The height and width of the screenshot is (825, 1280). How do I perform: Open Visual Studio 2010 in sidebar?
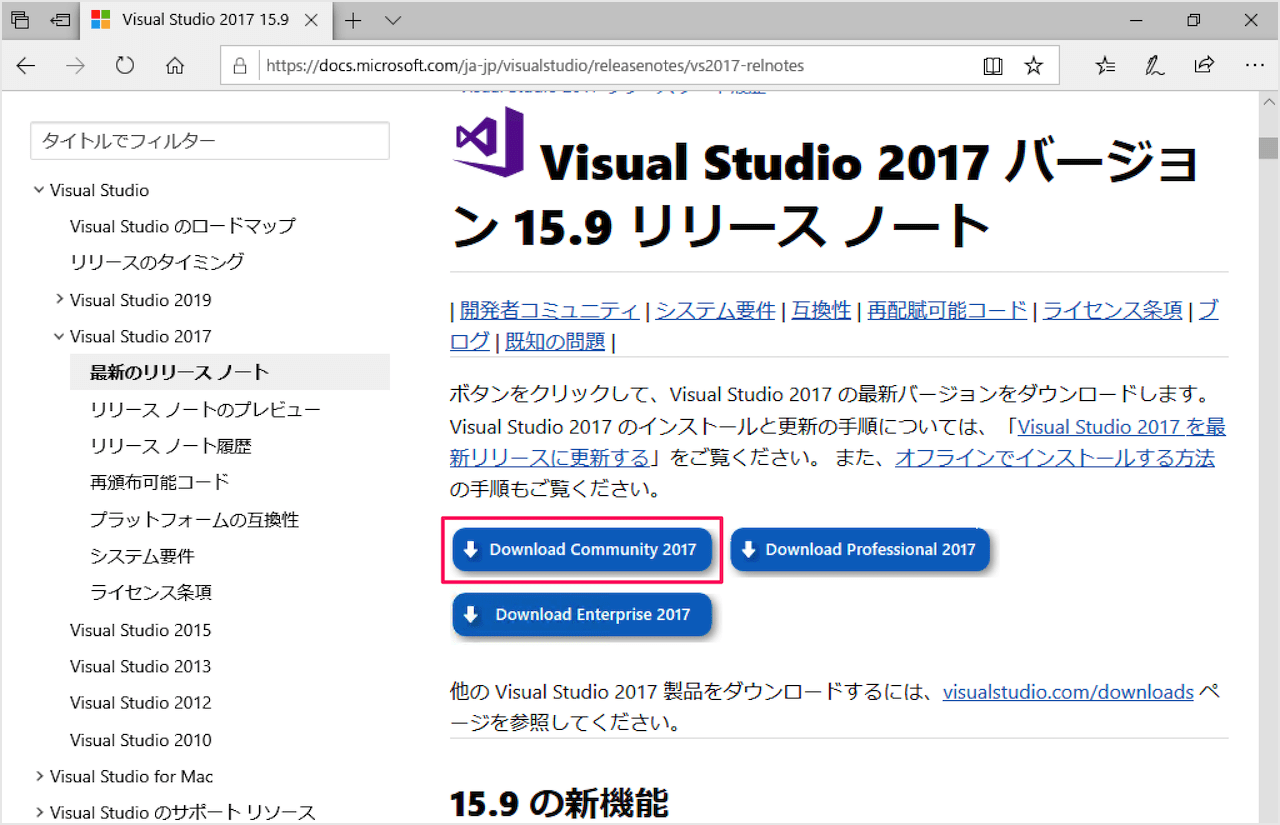pyautogui.click(x=141, y=740)
